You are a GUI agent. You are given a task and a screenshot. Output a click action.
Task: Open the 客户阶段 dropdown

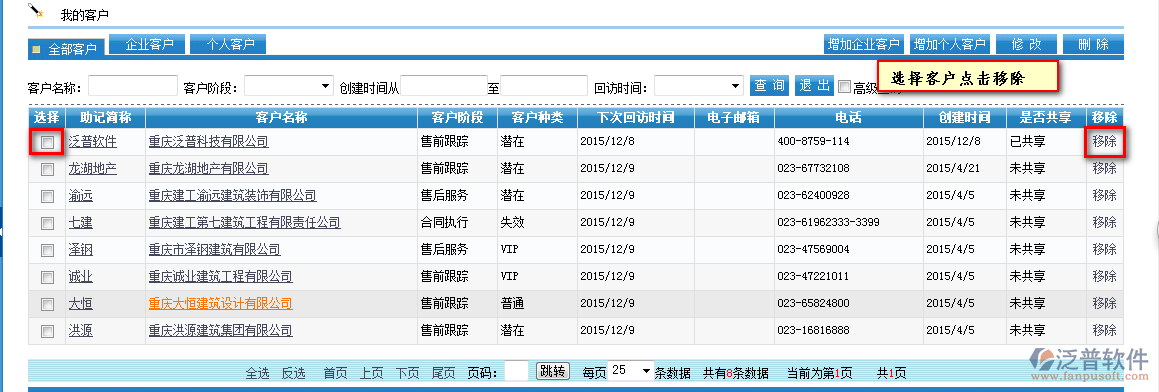click(289, 86)
